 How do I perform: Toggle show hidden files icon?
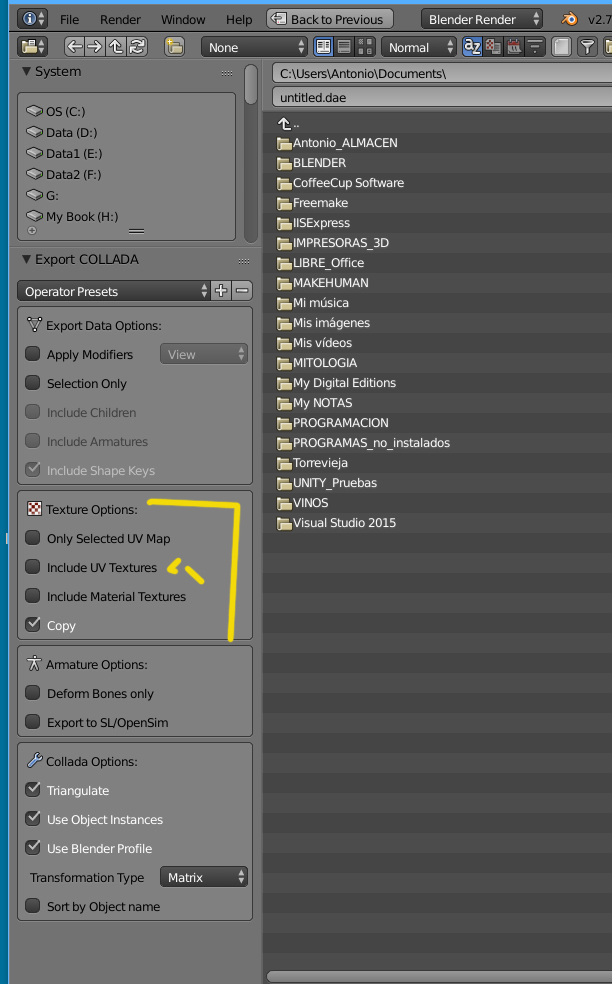[561, 46]
